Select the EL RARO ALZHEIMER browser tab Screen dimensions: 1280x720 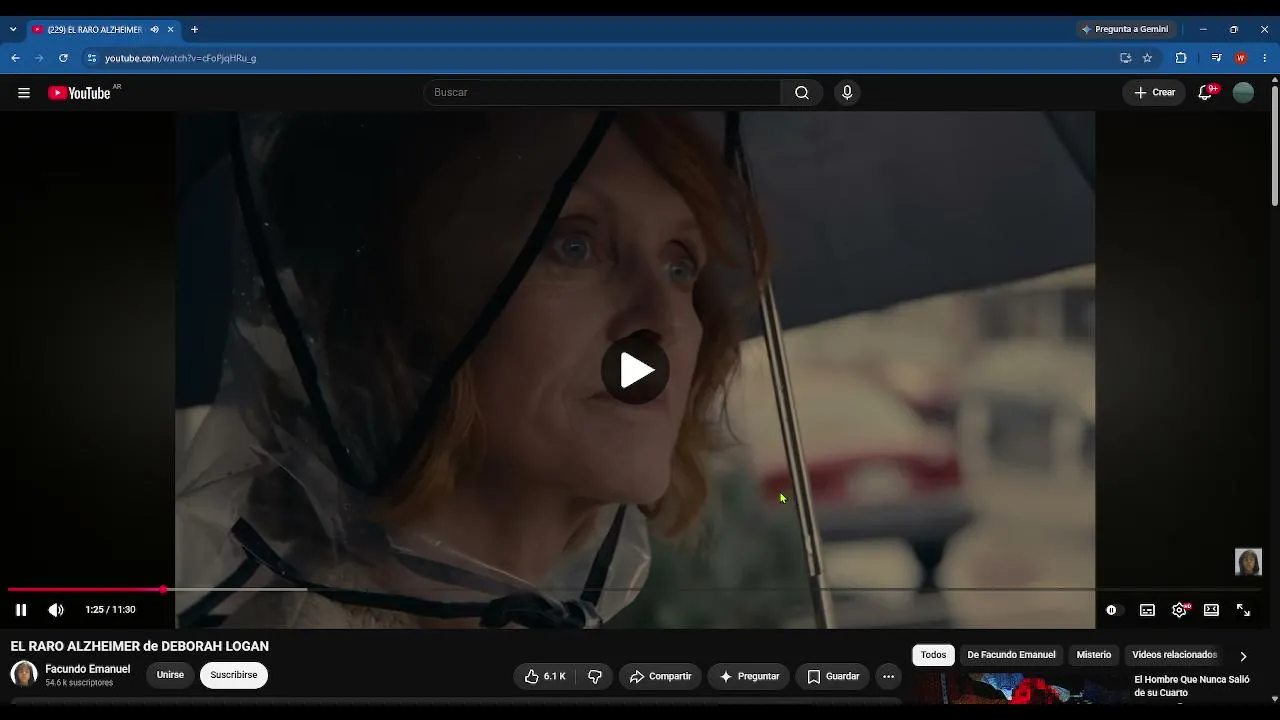[x=103, y=30]
